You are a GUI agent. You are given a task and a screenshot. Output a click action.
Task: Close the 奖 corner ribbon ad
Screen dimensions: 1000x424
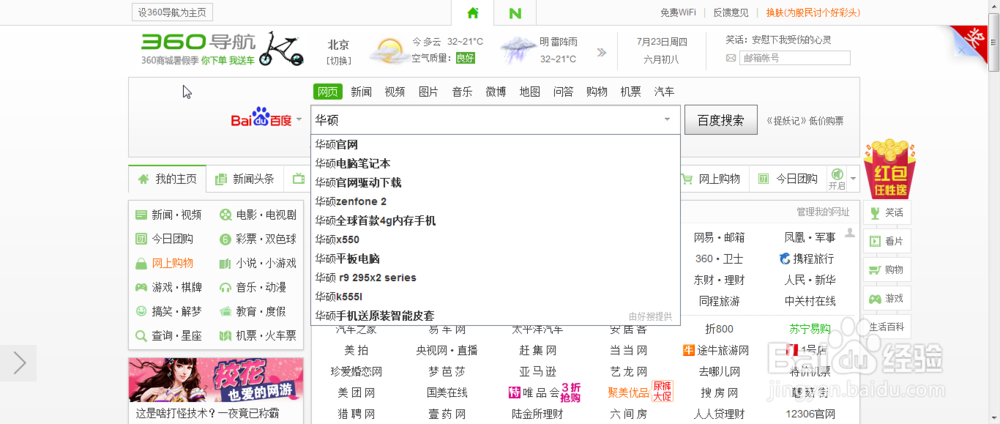(x=962, y=50)
